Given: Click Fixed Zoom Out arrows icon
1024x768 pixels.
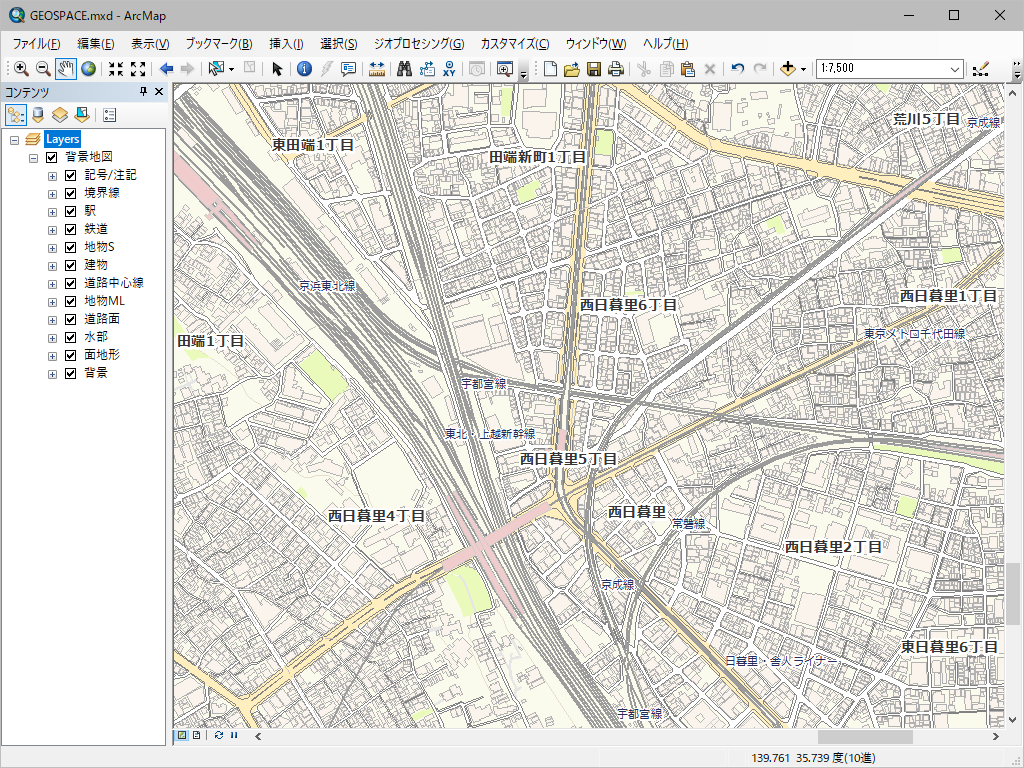Looking at the screenshot, I should pos(138,69).
